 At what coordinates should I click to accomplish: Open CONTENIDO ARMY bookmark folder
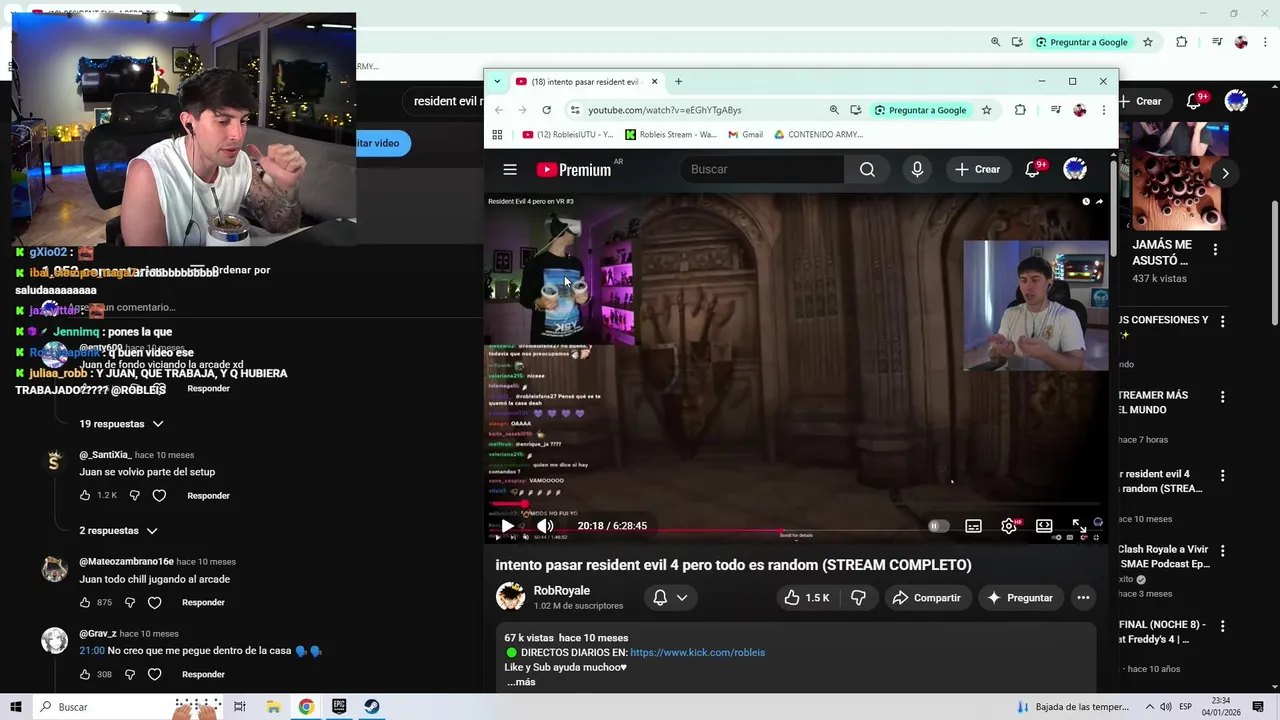(818, 134)
